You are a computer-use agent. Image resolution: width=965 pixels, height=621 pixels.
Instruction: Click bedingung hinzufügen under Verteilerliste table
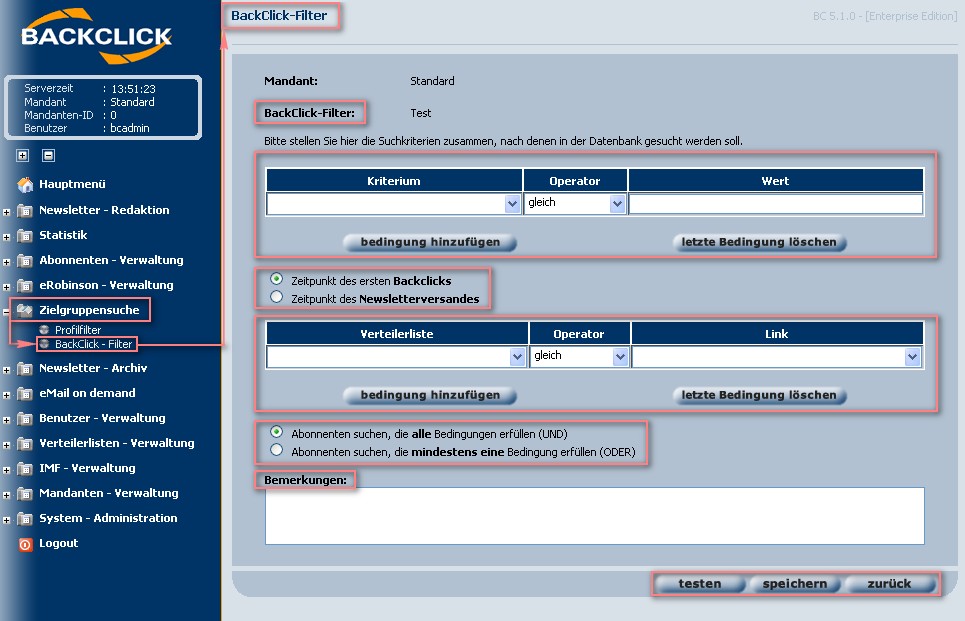pos(430,395)
